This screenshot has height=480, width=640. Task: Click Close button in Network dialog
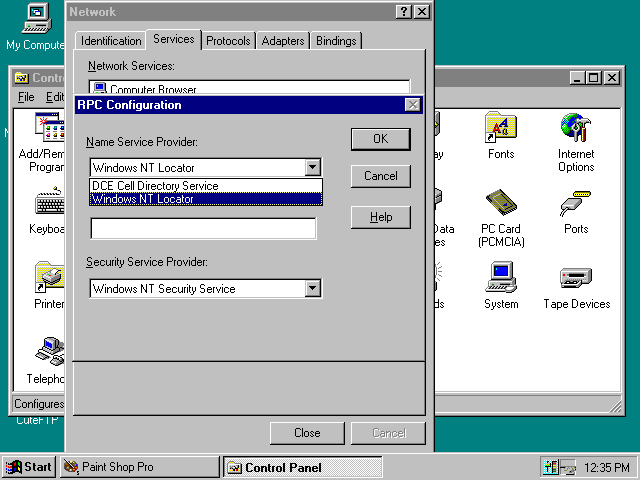click(x=307, y=433)
